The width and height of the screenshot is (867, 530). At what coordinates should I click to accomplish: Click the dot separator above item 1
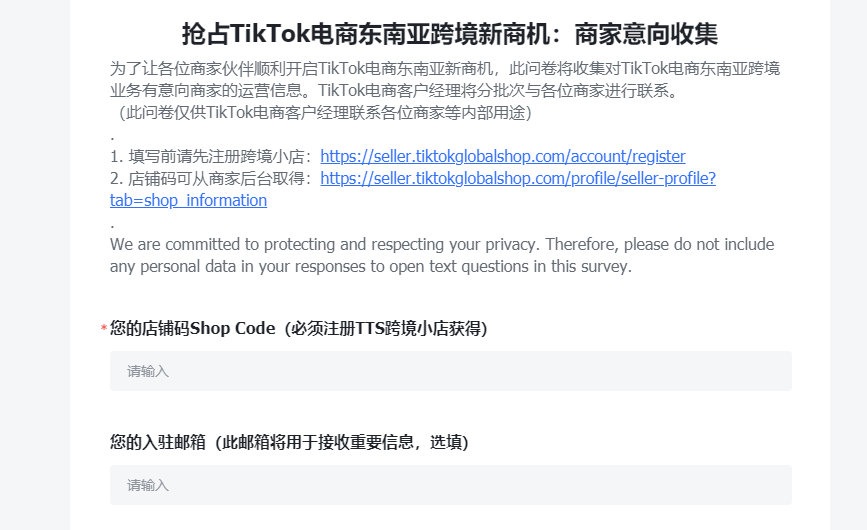pyautogui.click(x=112, y=138)
